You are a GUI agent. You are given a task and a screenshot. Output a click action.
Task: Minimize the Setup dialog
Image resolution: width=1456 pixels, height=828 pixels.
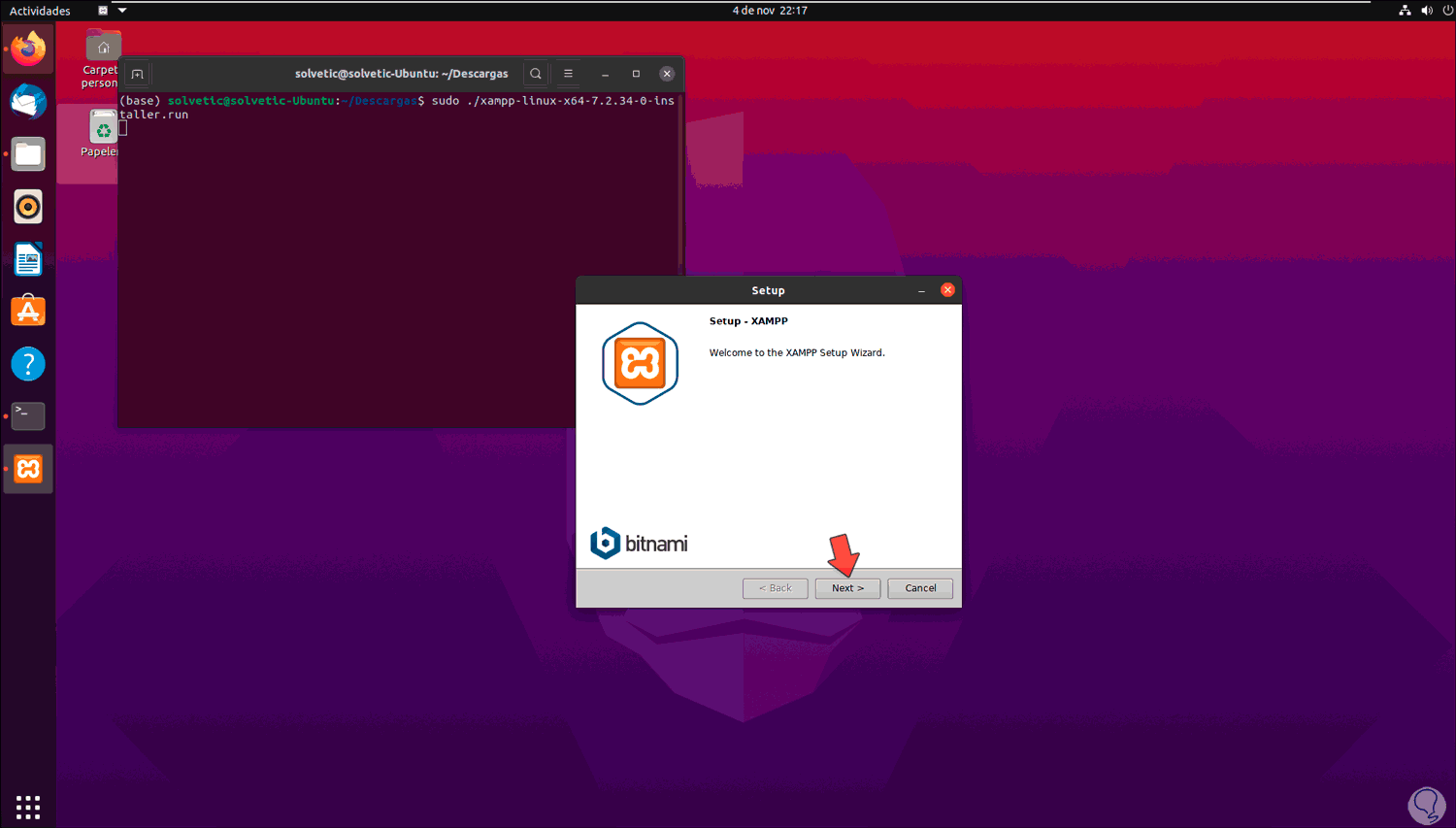pos(921,290)
